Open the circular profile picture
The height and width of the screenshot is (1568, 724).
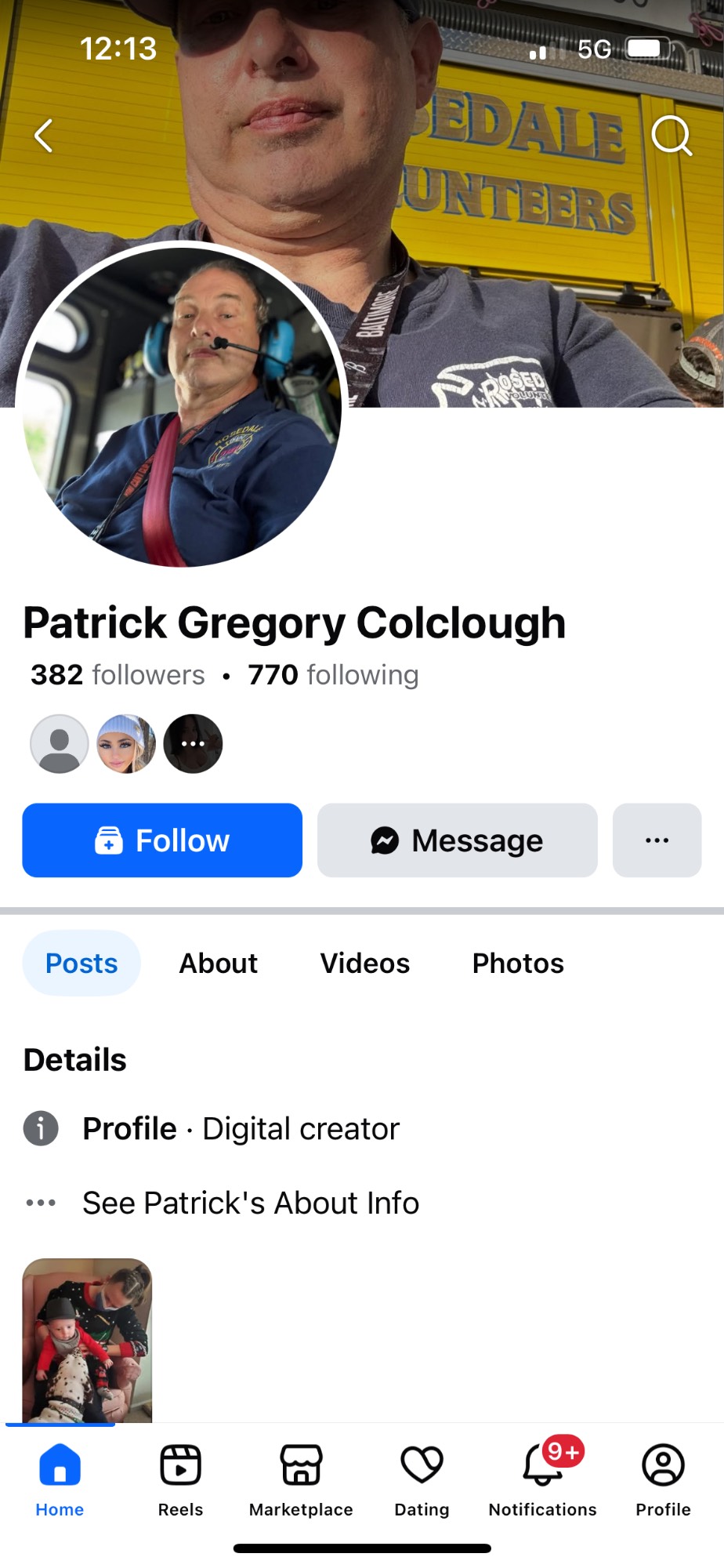point(181,405)
